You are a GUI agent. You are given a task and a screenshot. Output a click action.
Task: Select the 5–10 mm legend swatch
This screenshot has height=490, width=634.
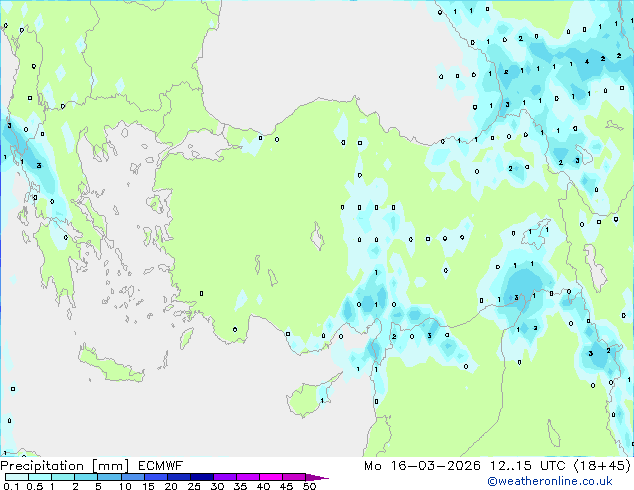tap(109, 477)
